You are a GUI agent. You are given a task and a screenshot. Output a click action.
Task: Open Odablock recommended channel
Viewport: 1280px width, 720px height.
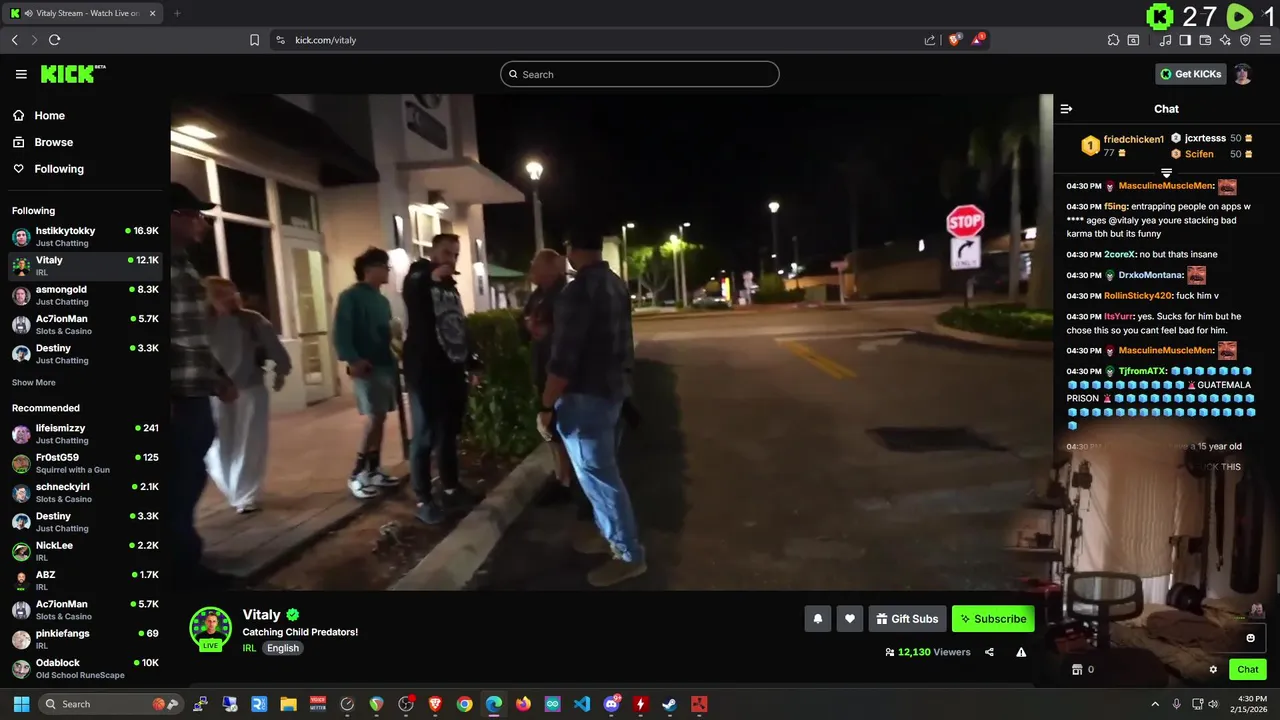(x=85, y=669)
